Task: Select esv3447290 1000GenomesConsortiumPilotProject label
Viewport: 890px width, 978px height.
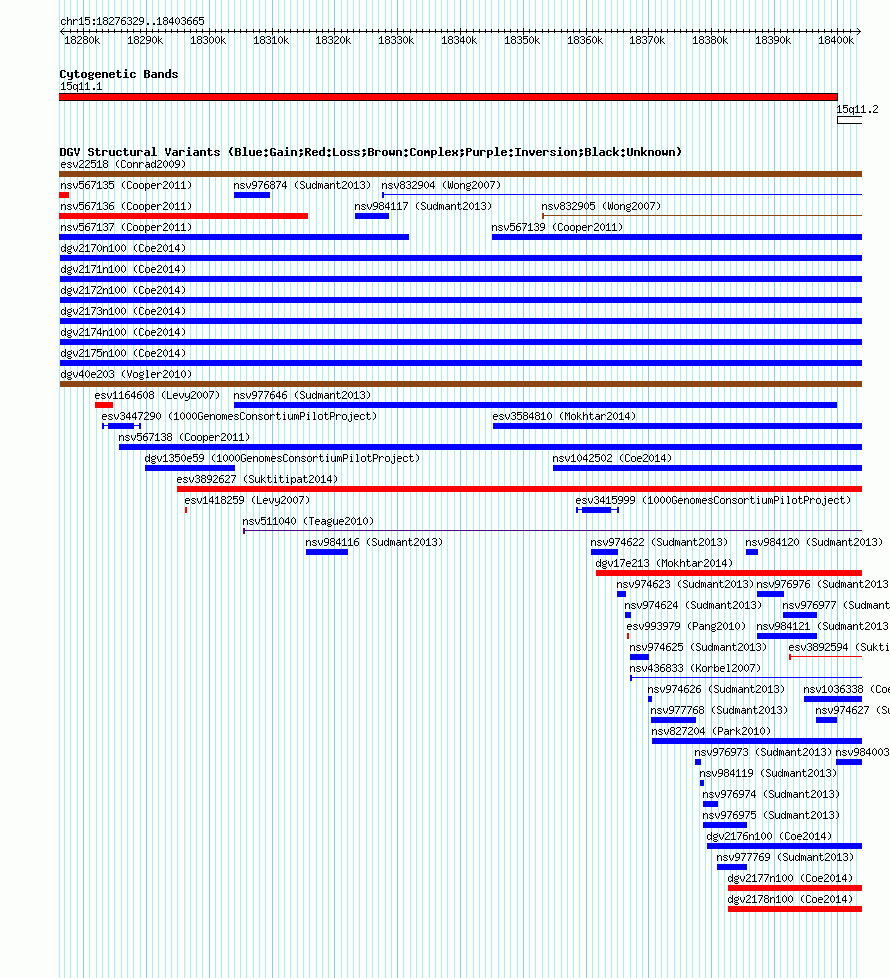Action: (x=239, y=416)
